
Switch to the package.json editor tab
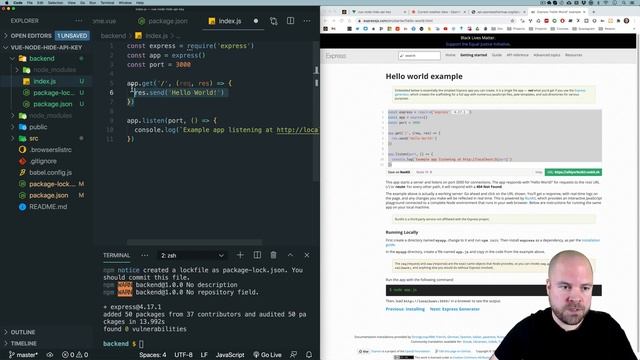163,21
